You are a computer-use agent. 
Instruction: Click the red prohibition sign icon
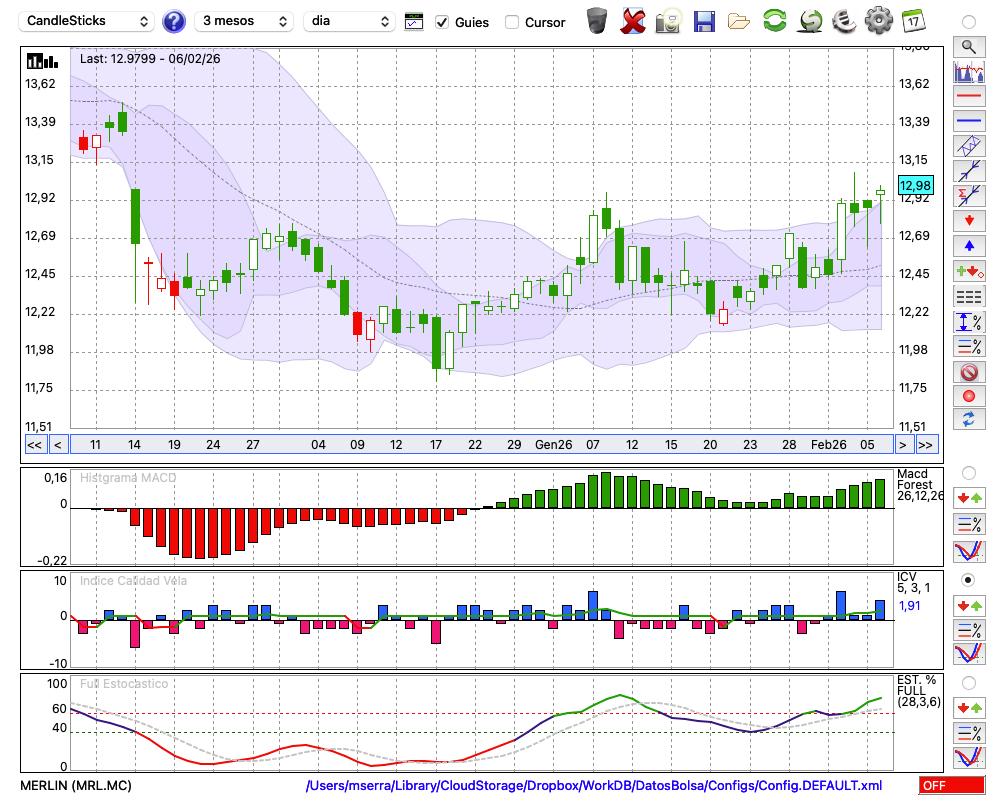pos(968,372)
